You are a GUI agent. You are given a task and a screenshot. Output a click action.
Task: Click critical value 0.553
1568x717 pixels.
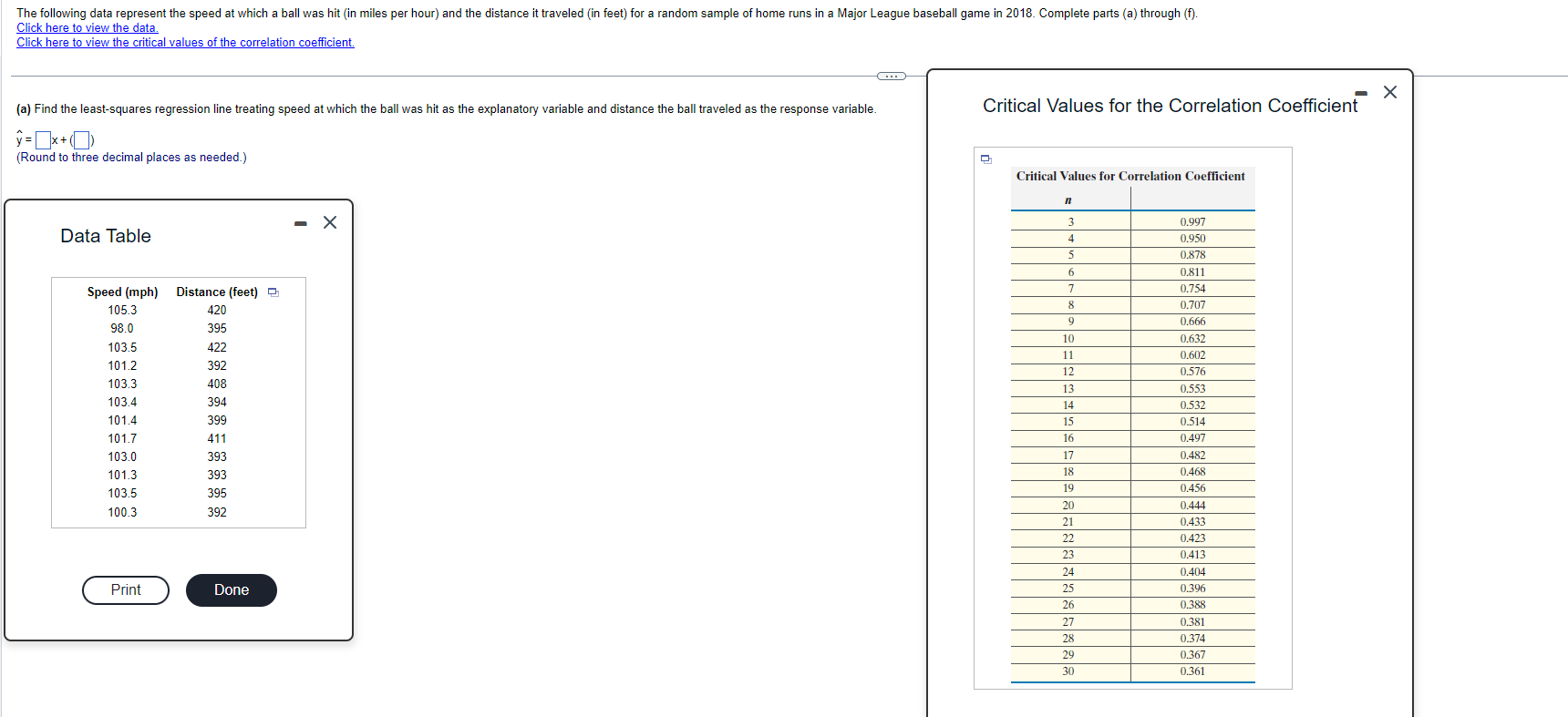(x=1192, y=389)
